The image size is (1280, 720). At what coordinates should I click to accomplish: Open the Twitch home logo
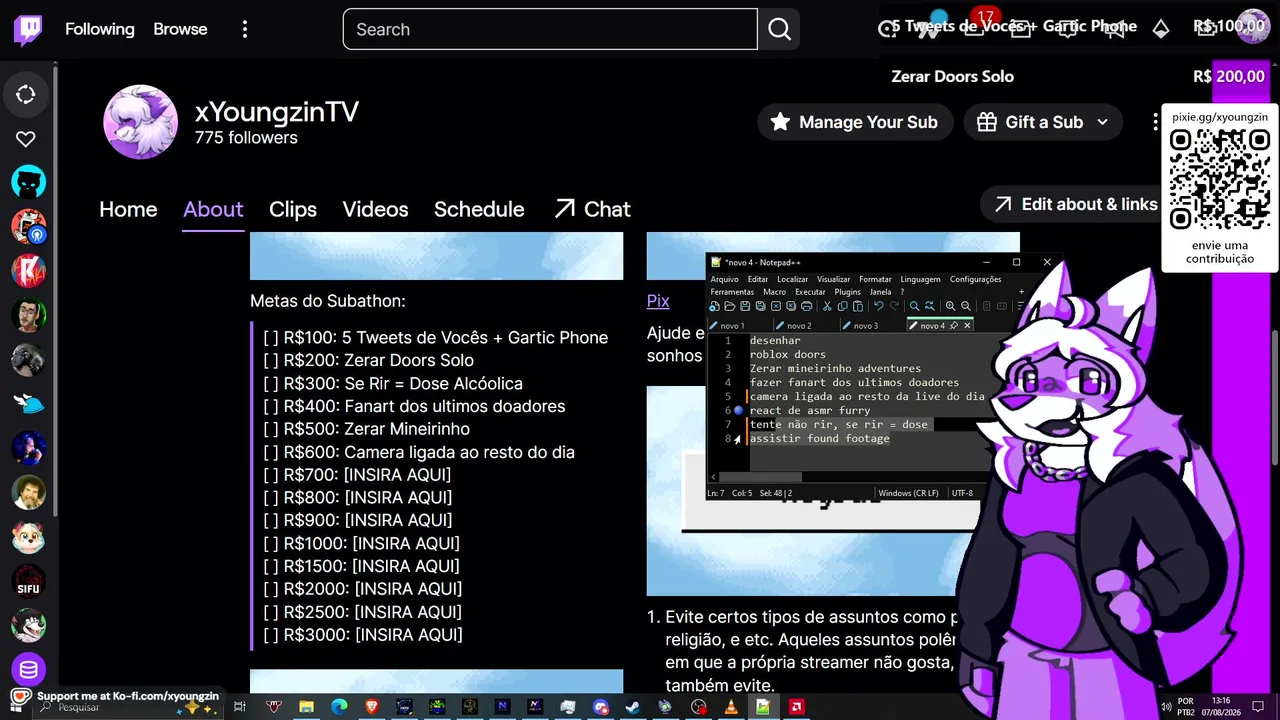[x=28, y=29]
